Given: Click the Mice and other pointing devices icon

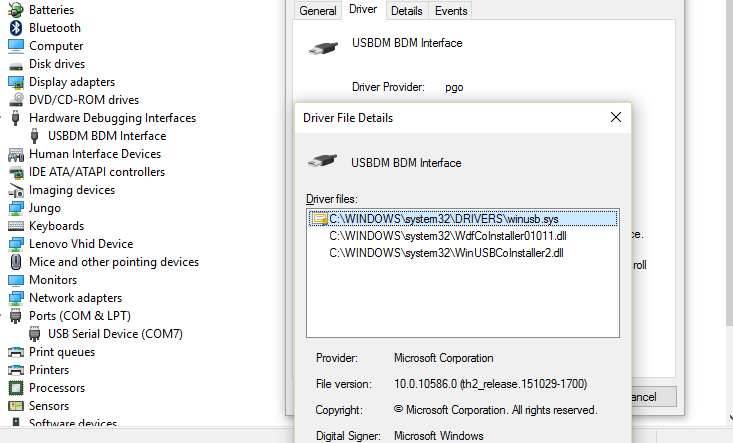Looking at the screenshot, I should pyautogui.click(x=16, y=262).
